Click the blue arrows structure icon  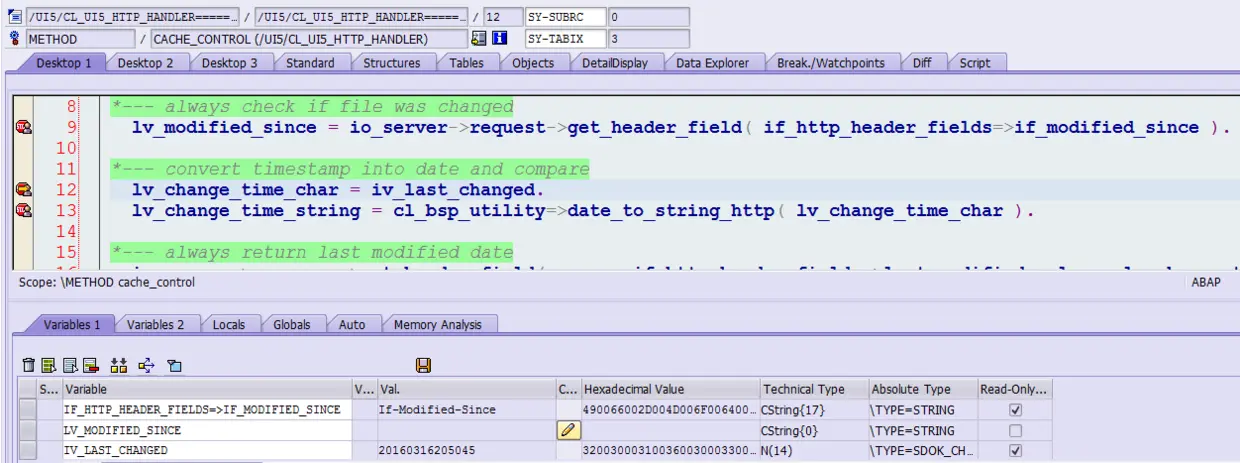[x=146, y=366]
